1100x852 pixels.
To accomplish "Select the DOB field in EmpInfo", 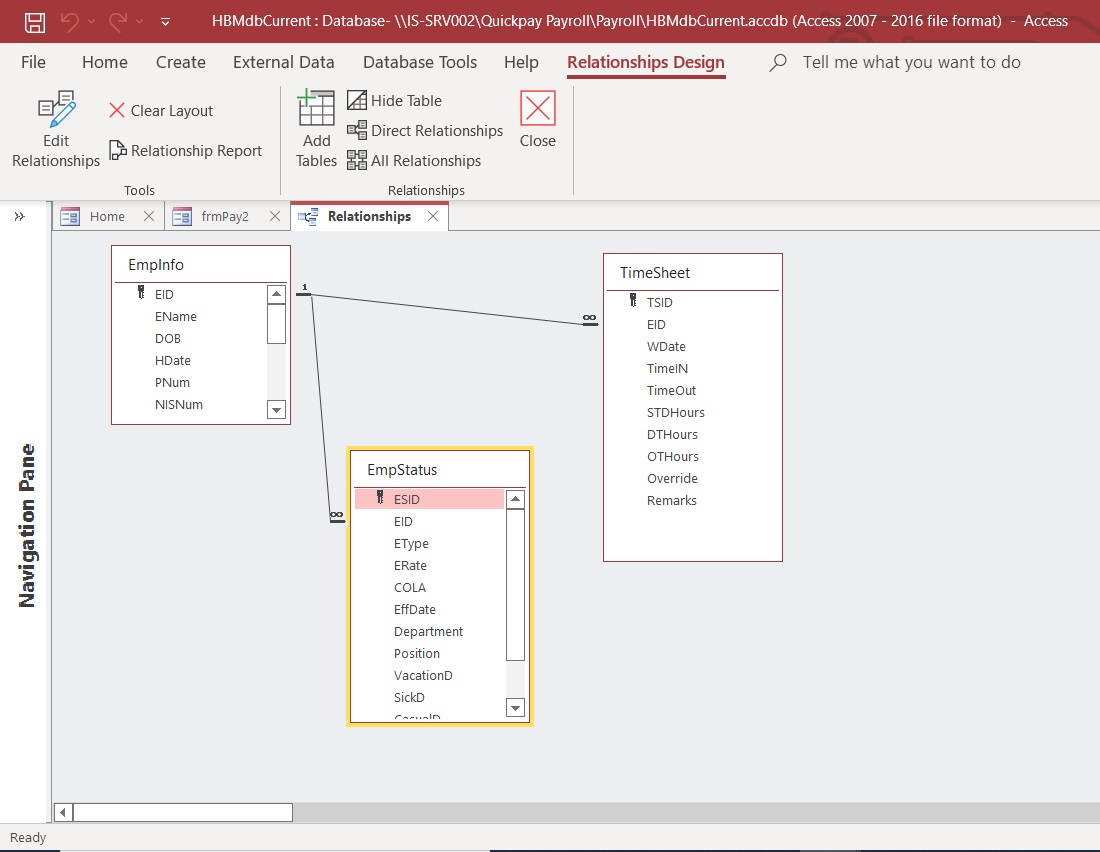I will click(x=168, y=338).
